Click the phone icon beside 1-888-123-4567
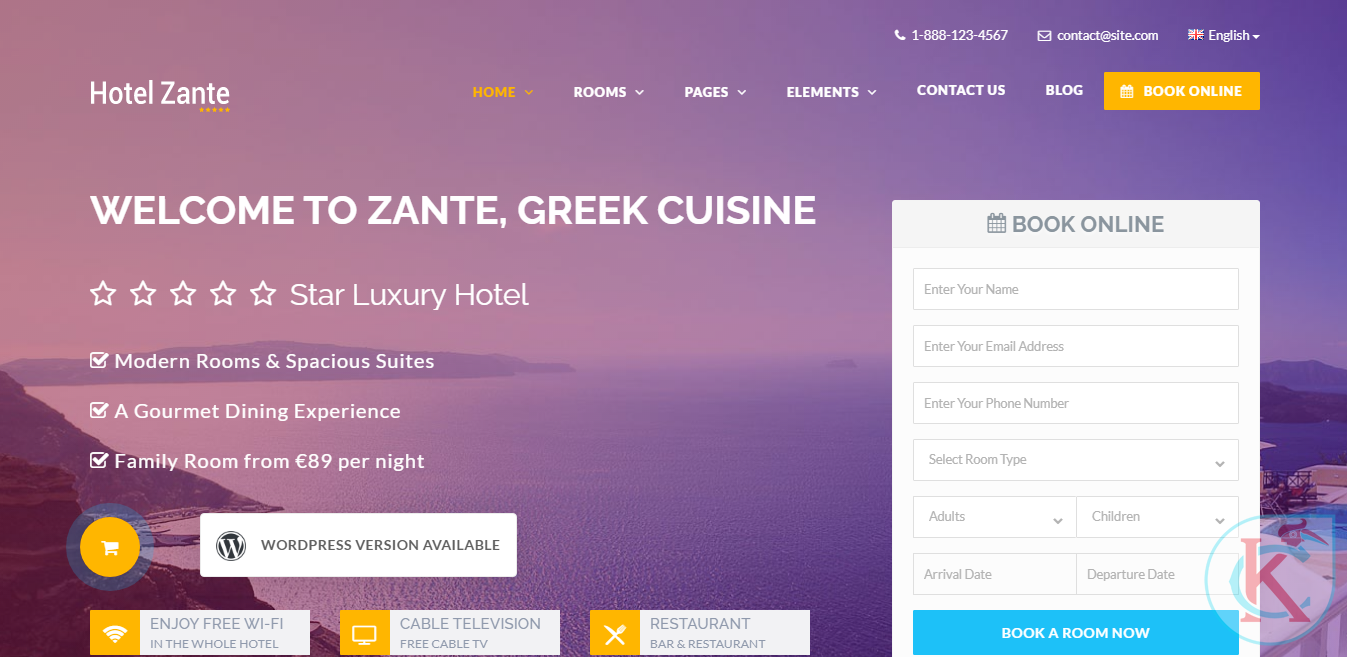This screenshot has height=657, width=1347. [900, 35]
